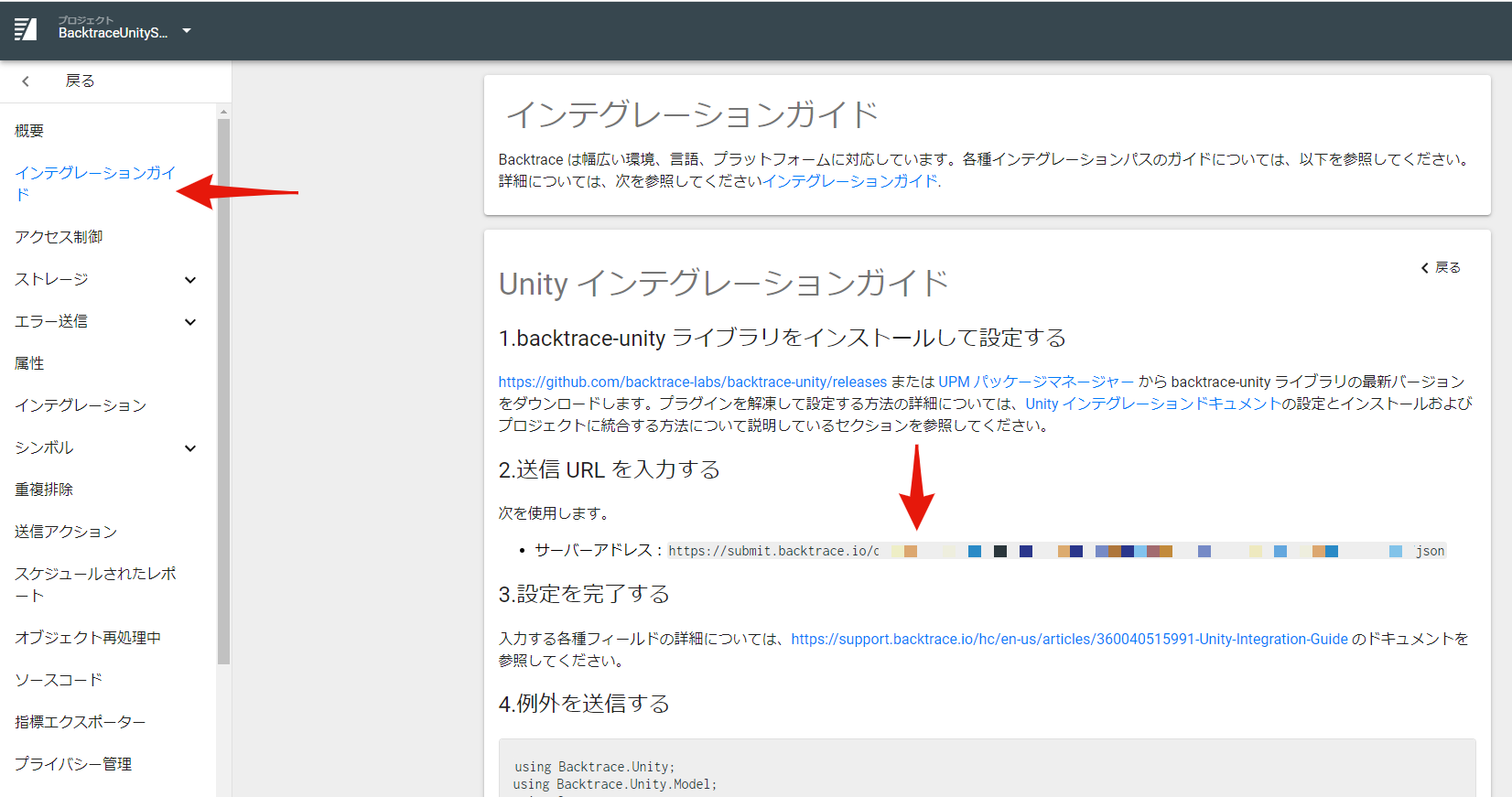This screenshot has width=1512, height=797.
Task: Open the 属性 menu item
Action: click(x=29, y=363)
